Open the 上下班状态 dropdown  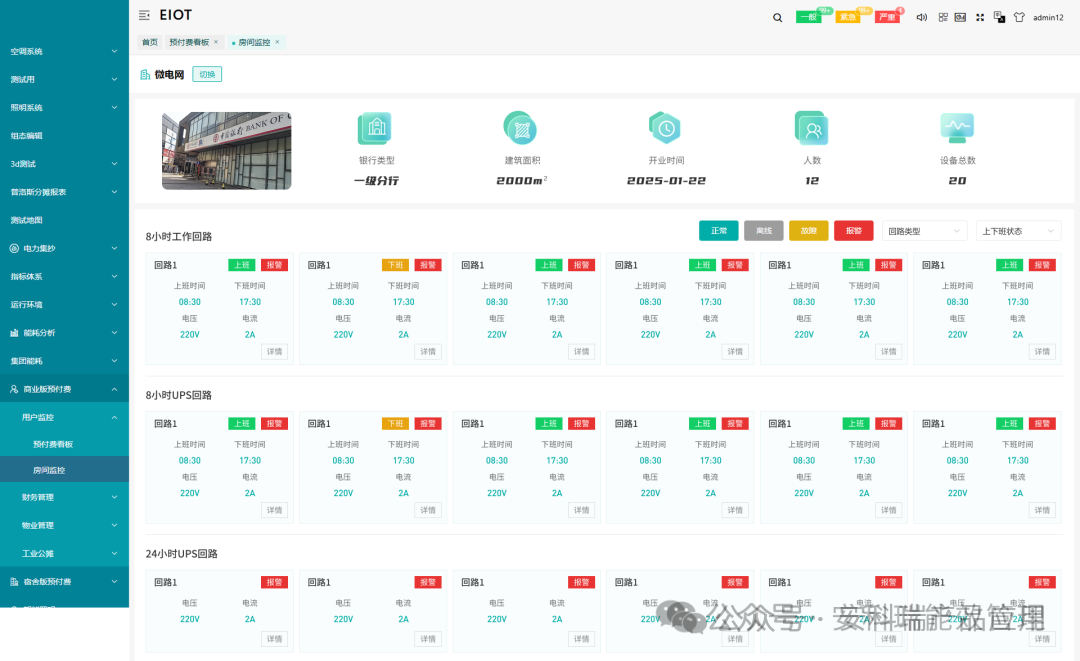pyautogui.click(x=1018, y=231)
